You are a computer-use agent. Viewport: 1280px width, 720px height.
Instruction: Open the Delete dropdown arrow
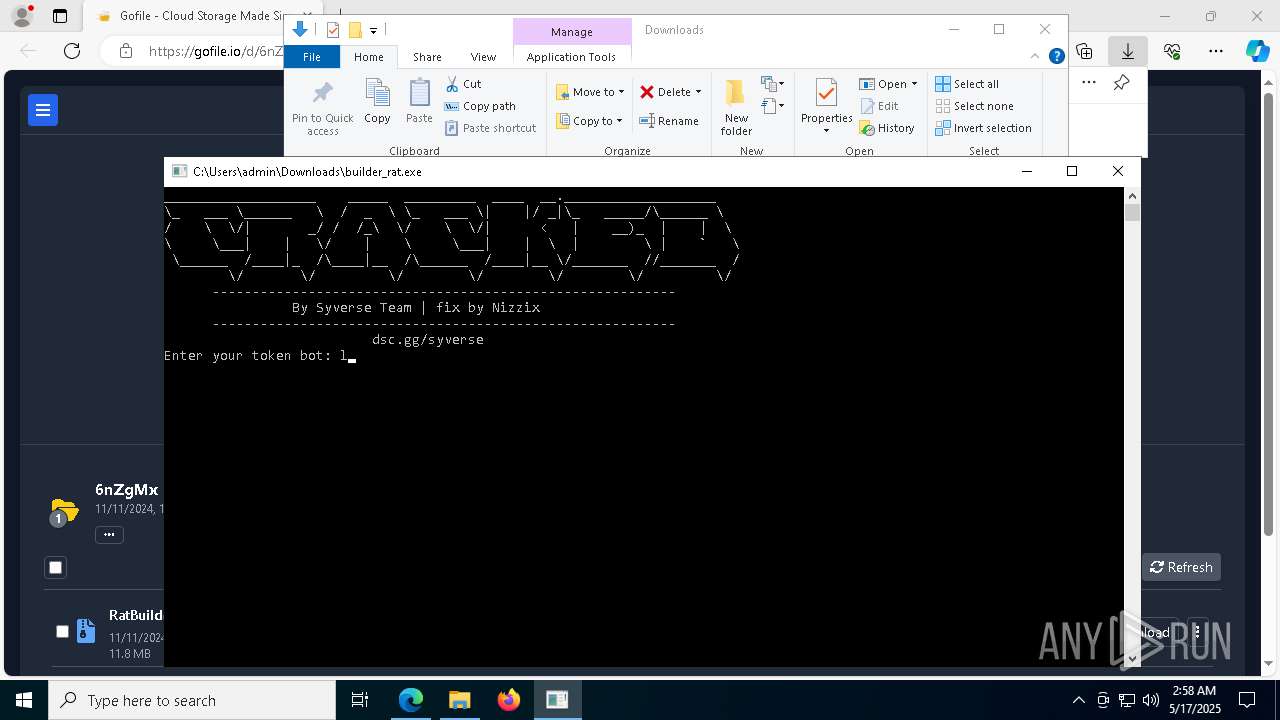click(698, 92)
